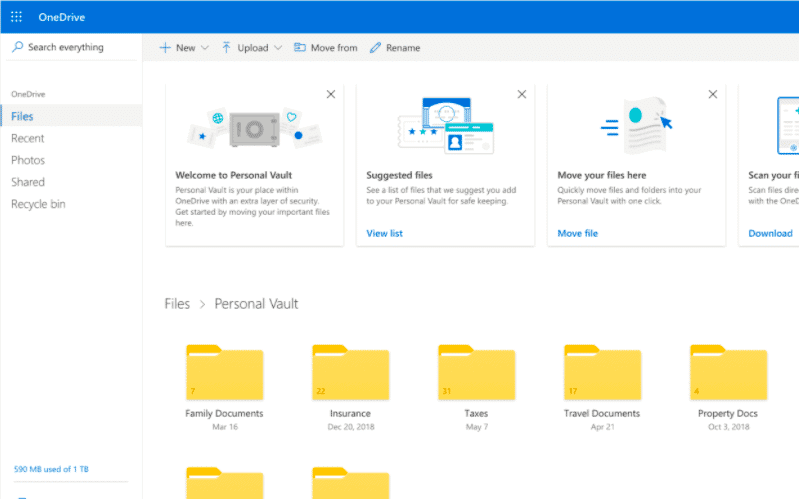Dismiss the Welcome to Personal Vault card
The height and width of the screenshot is (499, 799).
pyautogui.click(x=331, y=94)
